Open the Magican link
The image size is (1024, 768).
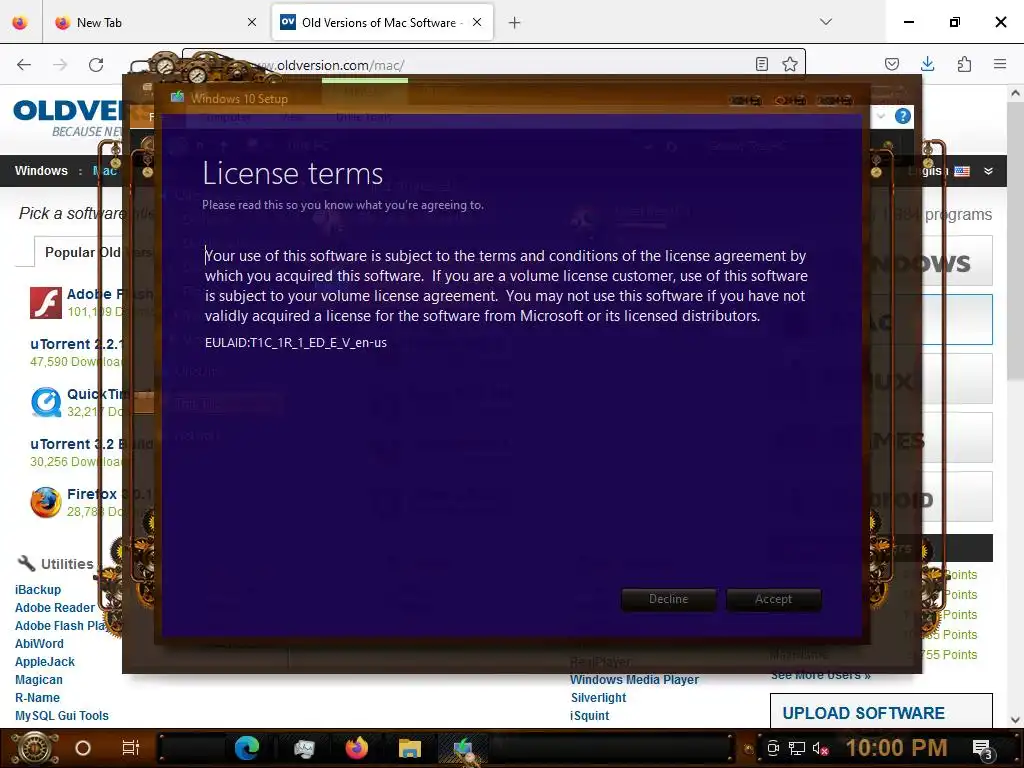(39, 680)
